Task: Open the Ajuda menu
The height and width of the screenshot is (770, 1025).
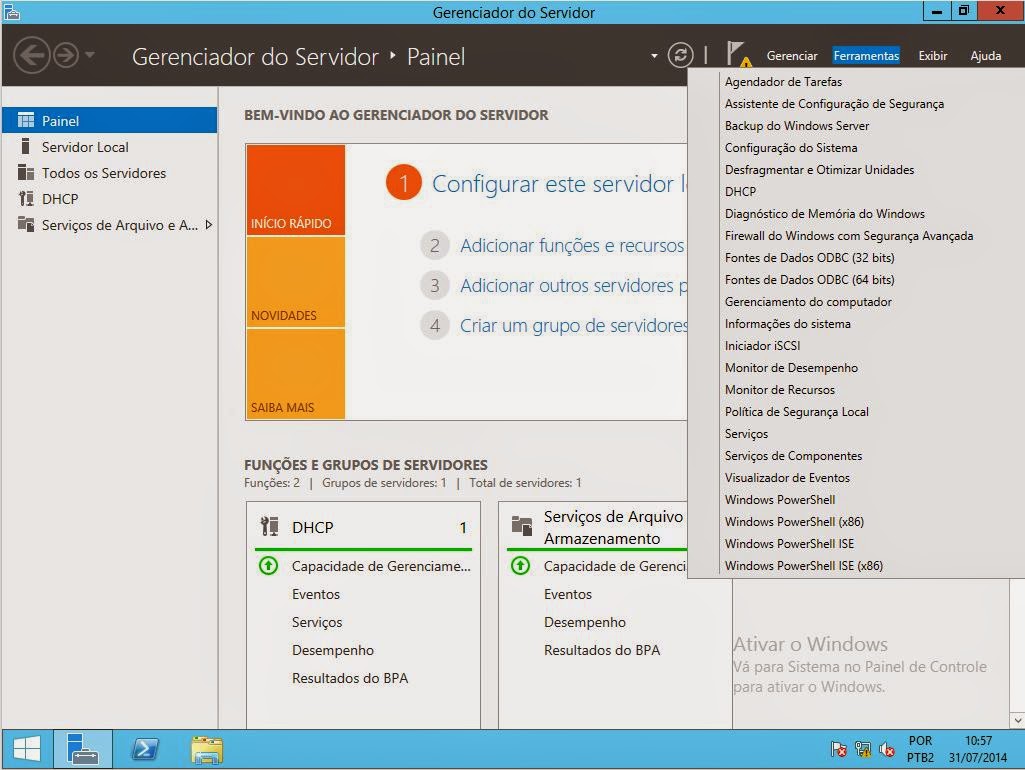Action: [985, 56]
